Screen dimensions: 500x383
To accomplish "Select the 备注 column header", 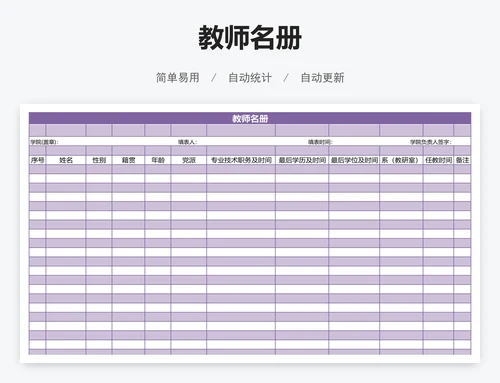I will (x=462, y=160).
